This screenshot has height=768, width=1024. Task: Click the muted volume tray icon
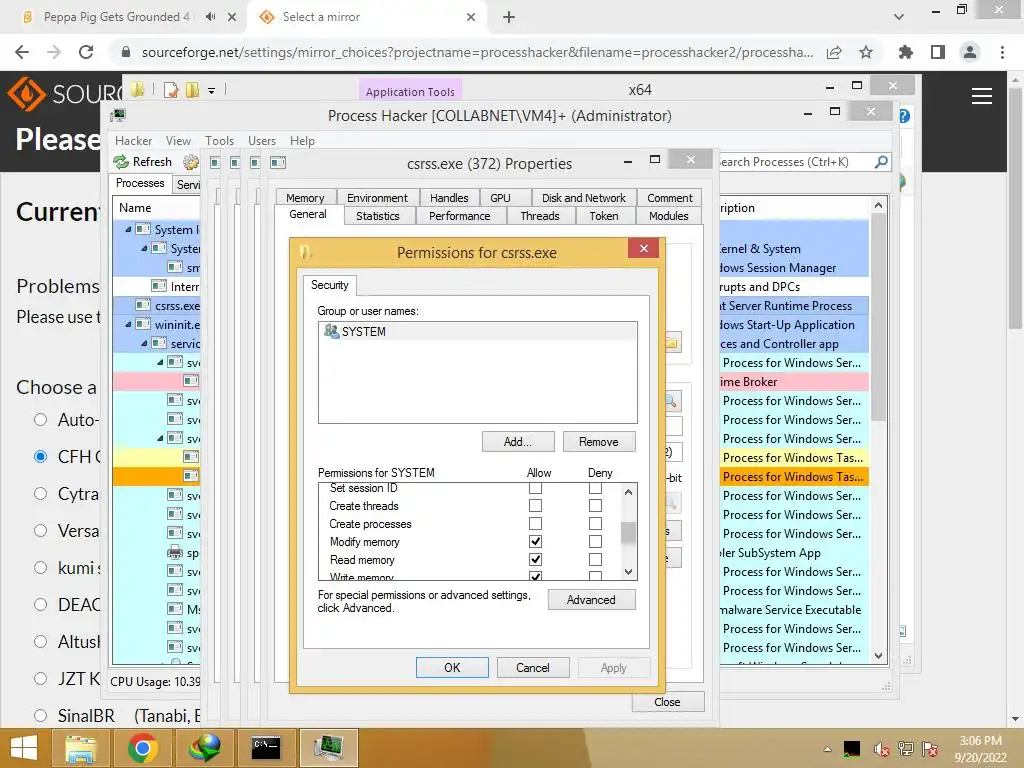coord(881,749)
